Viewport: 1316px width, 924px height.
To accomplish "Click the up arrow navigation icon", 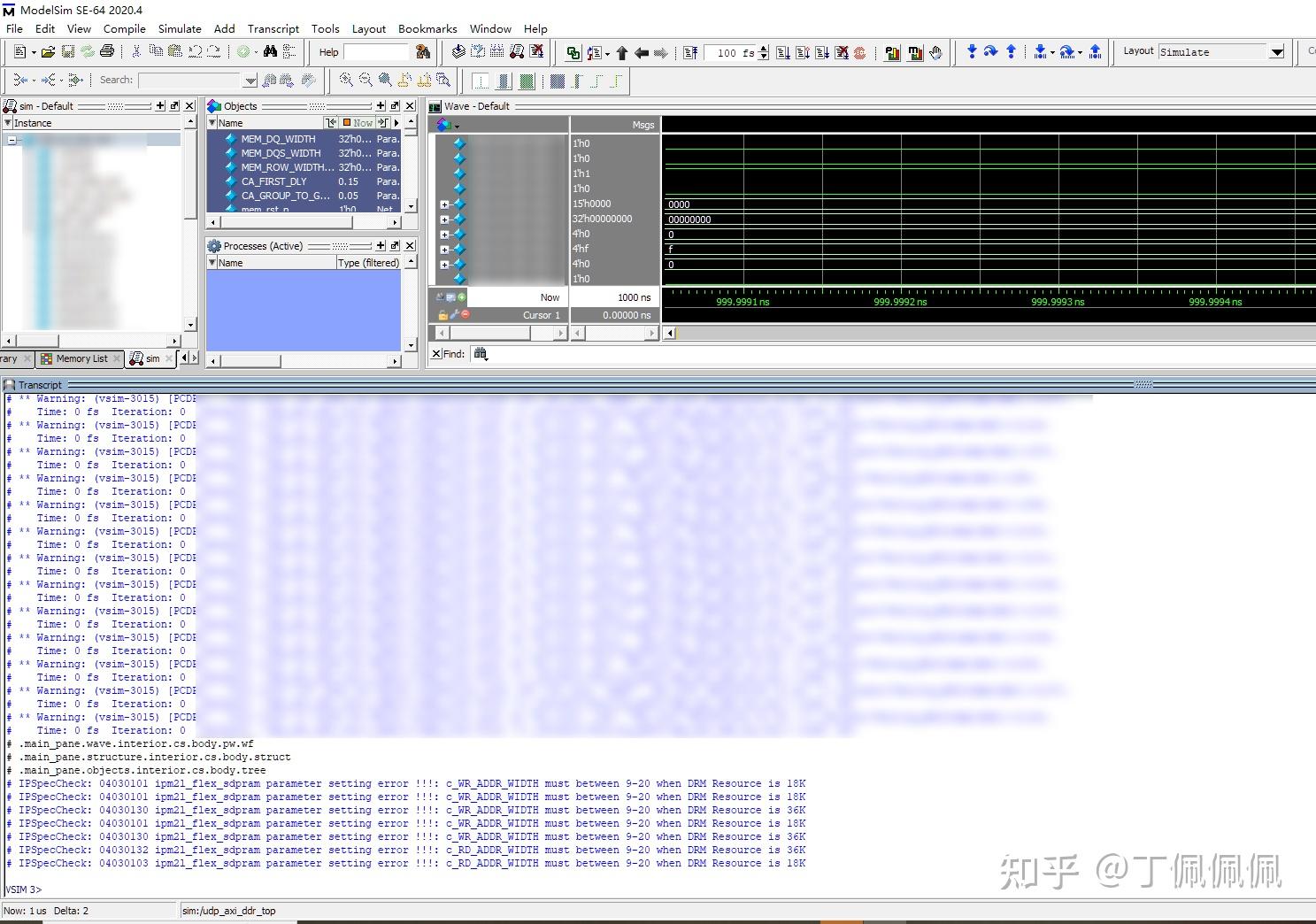I will coord(621,53).
